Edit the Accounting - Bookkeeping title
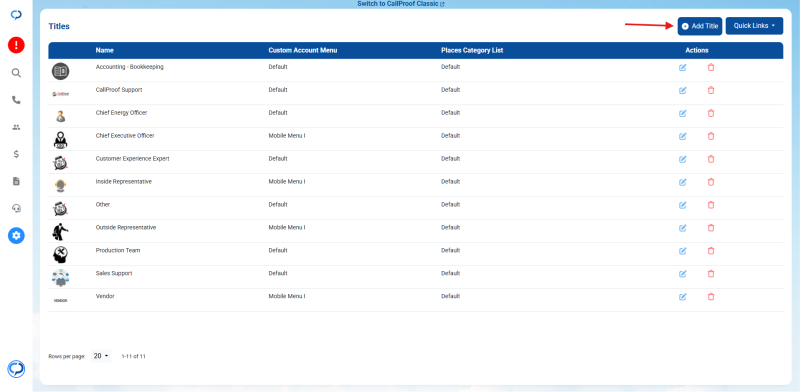 click(x=683, y=67)
